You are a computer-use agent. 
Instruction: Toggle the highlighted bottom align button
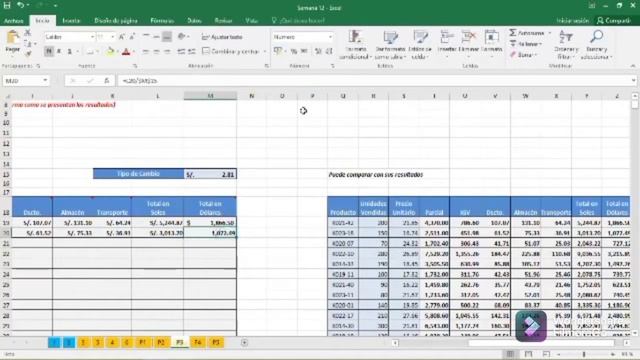click(167, 37)
